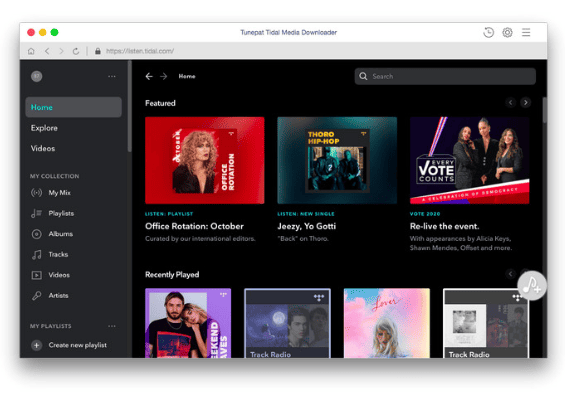
Task: Click the Recently Played section heading
Action: (172, 274)
